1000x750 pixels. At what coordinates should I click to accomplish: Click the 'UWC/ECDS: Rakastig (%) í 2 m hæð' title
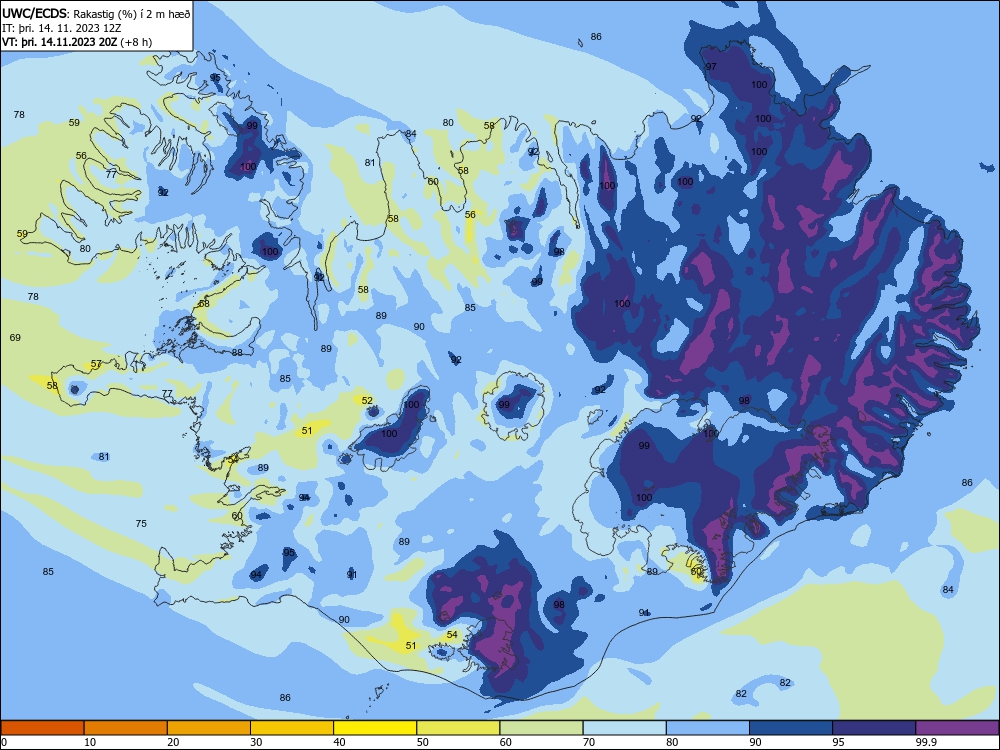tap(96, 13)
